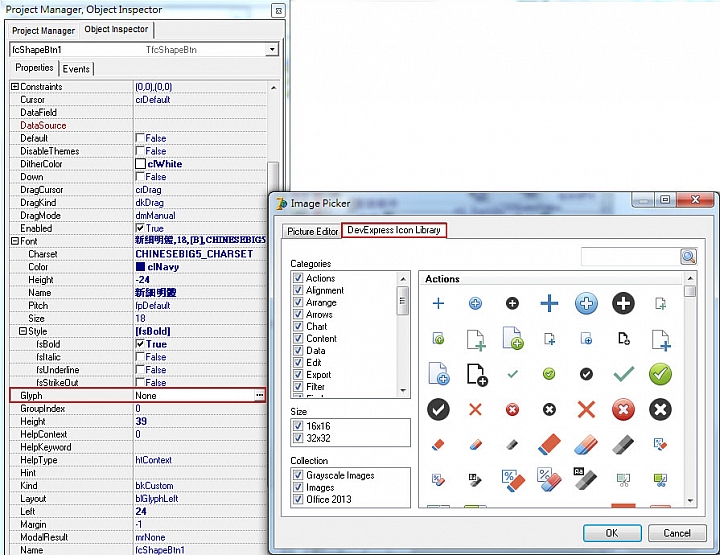The image size is (720, 555).
Task: Toggle the Enabled True checkbox
Action: (140, 228)
